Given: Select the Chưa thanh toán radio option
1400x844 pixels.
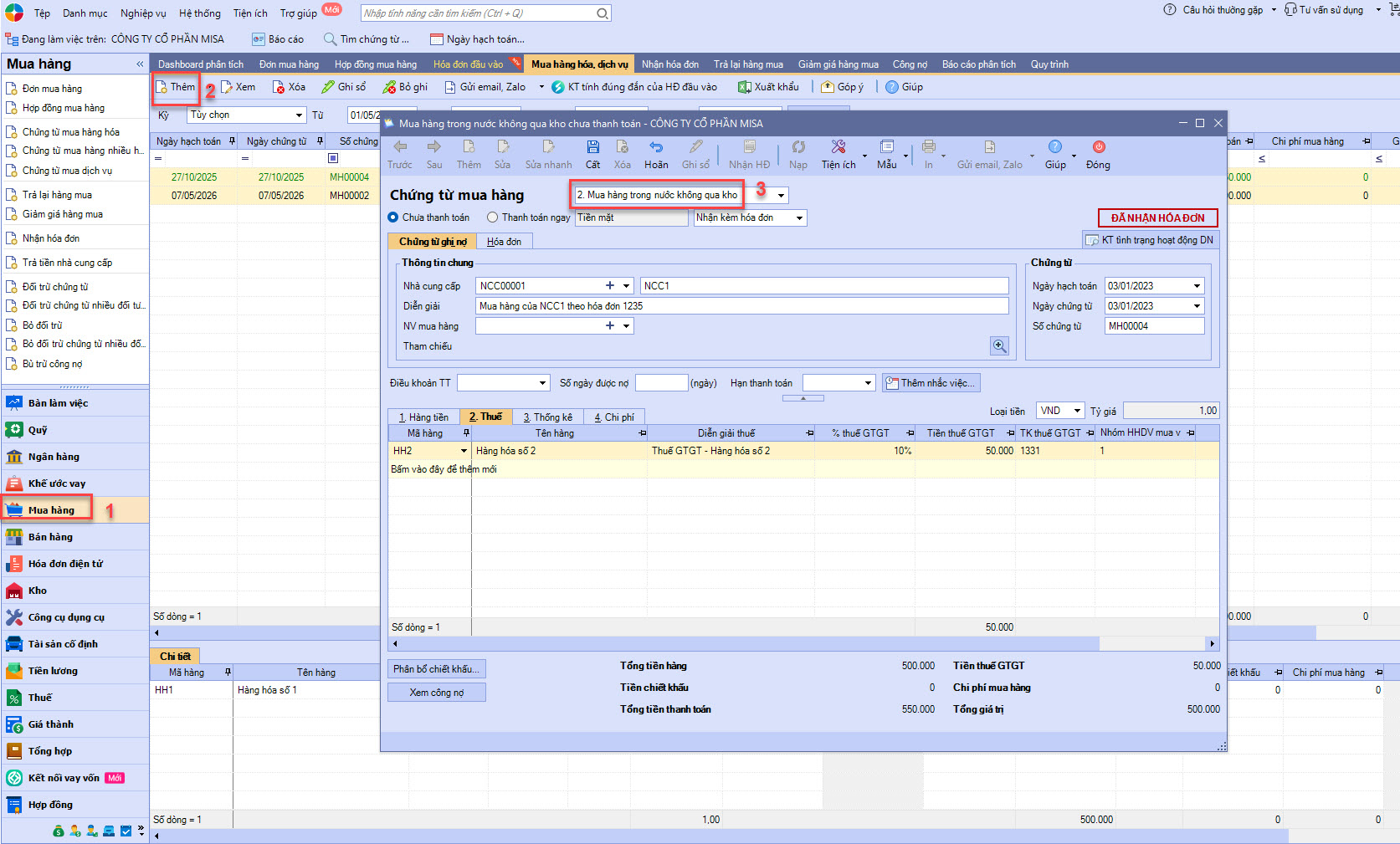Looking at the screenshot, I should click(393, 217).
